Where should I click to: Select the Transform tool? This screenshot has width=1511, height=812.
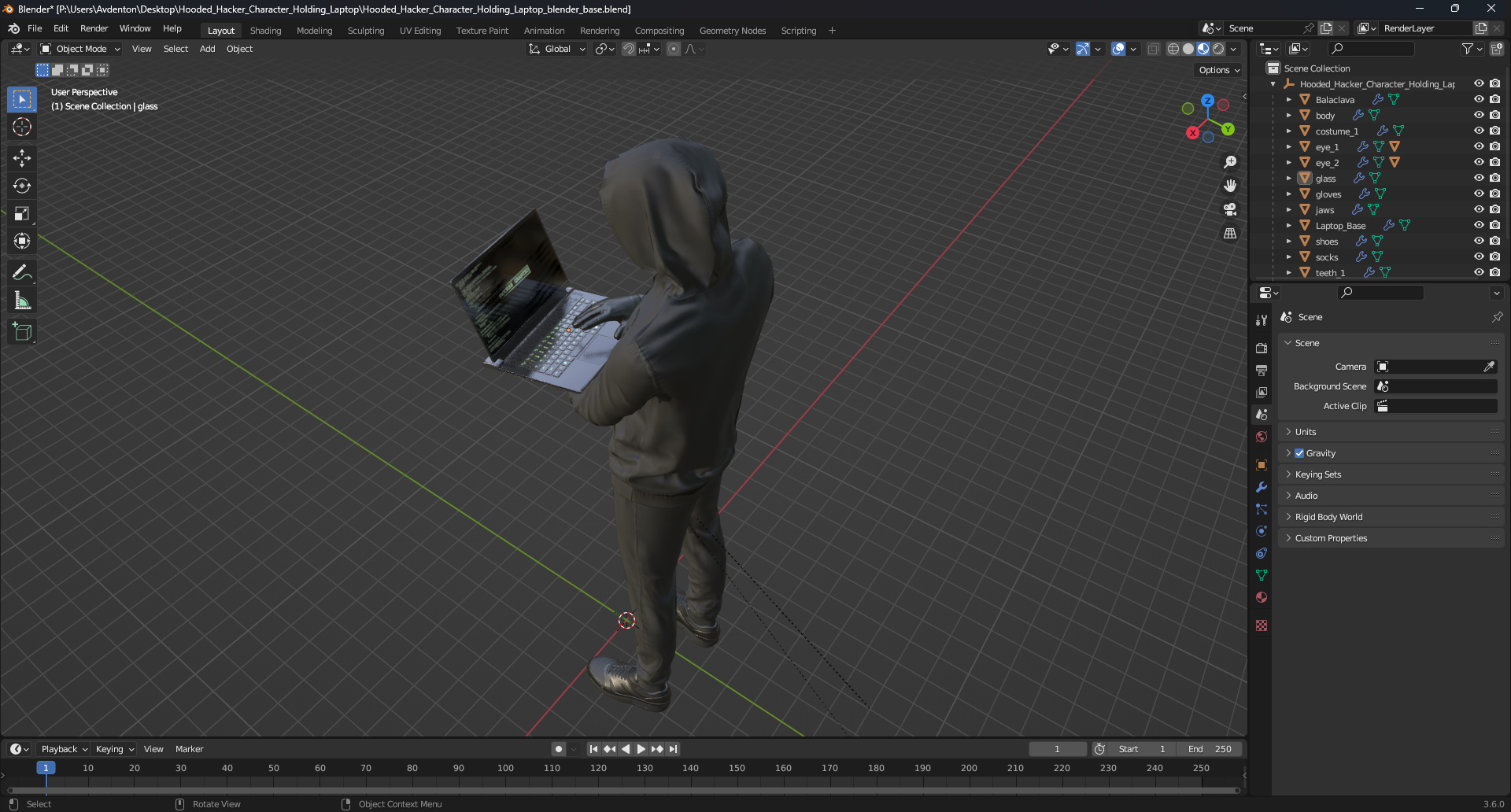tap(22, 241)
